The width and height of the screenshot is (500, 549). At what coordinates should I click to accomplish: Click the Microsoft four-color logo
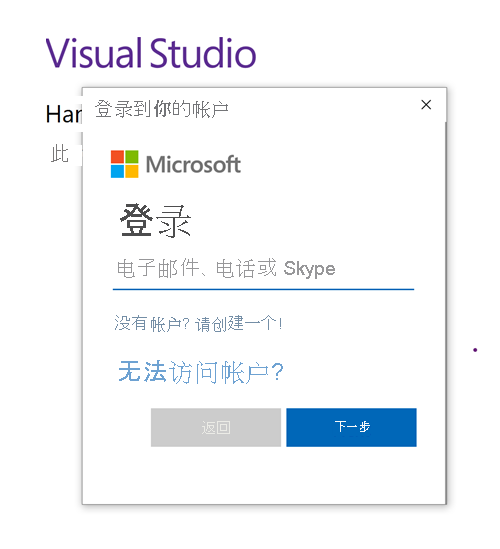124,164
